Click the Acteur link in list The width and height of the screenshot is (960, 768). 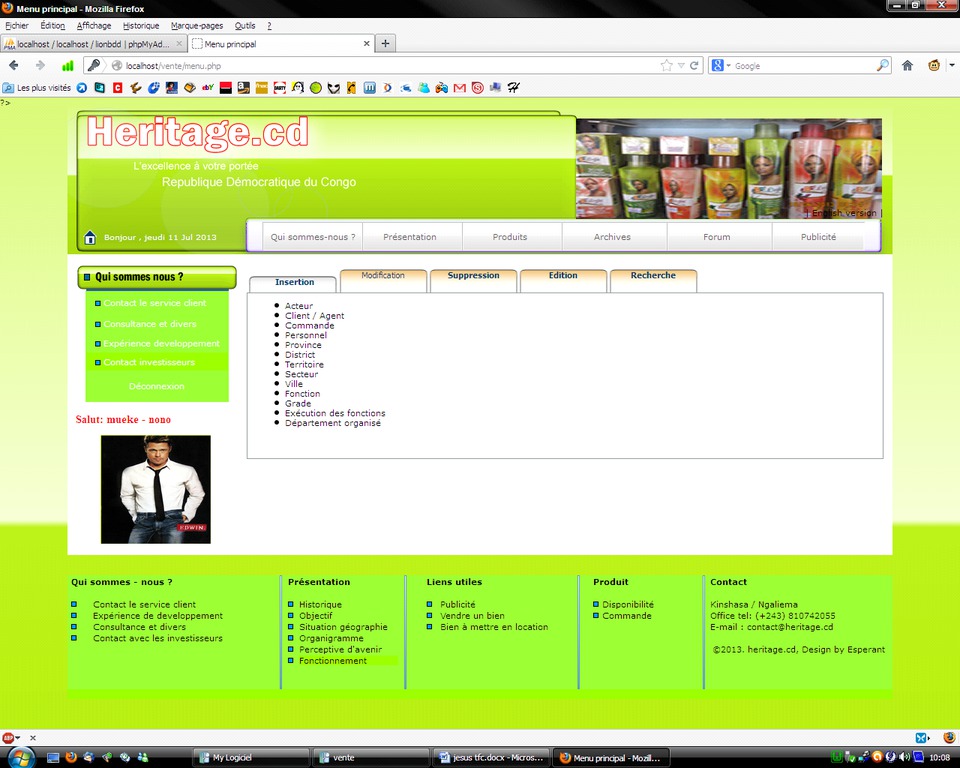(299, 306)
